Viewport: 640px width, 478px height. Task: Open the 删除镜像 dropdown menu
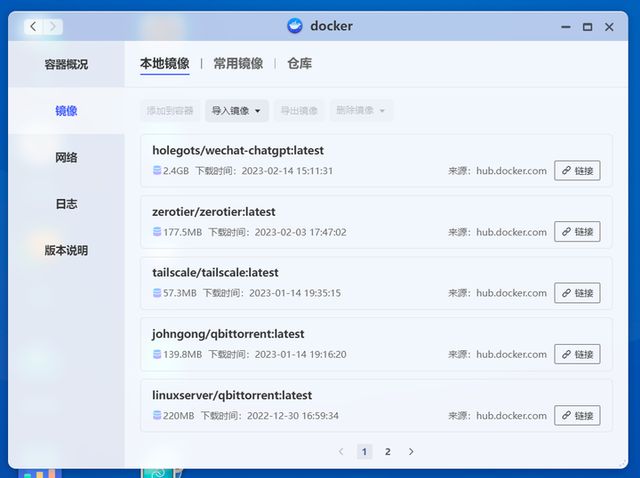tap(361, 111)
